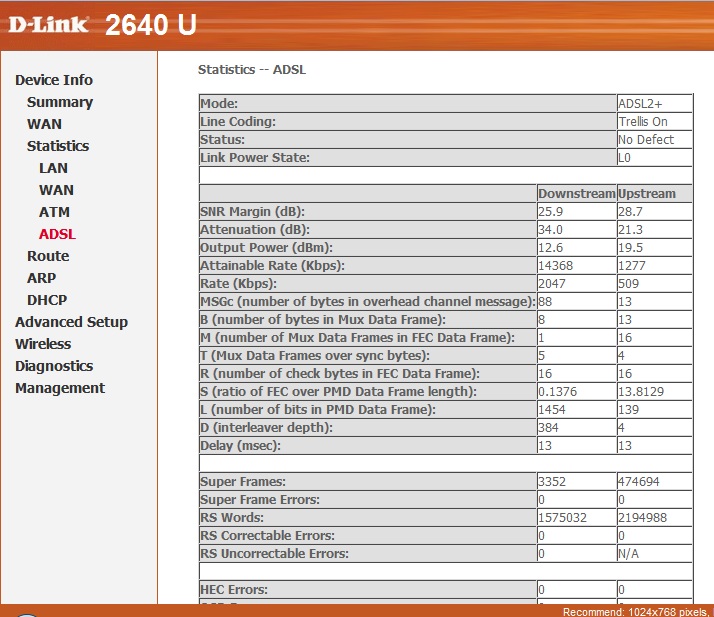This screenshot has width=714, height=617.
Task: Open the Management menu
Action: coord(60,388)
